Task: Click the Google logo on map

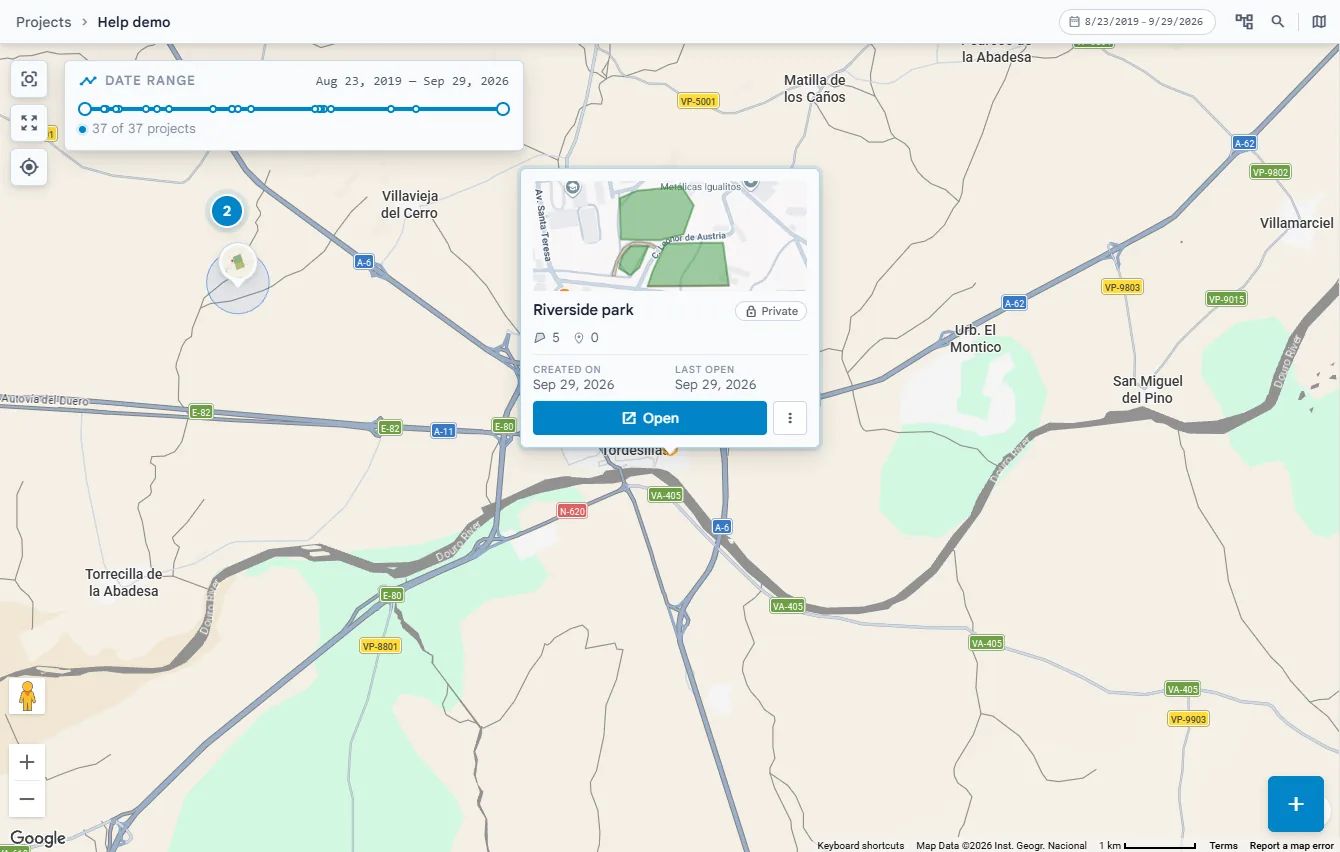Action: [x=38, y=839]
